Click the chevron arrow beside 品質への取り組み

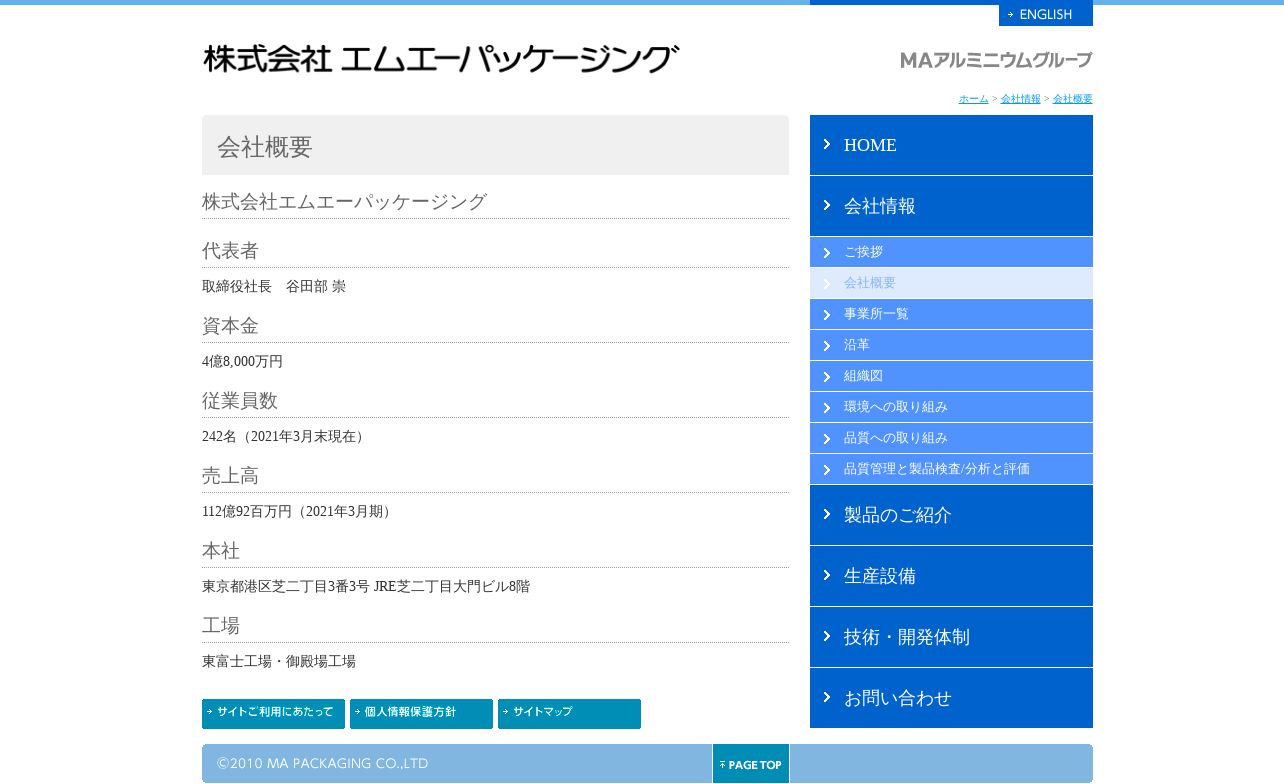coord(827,439)
